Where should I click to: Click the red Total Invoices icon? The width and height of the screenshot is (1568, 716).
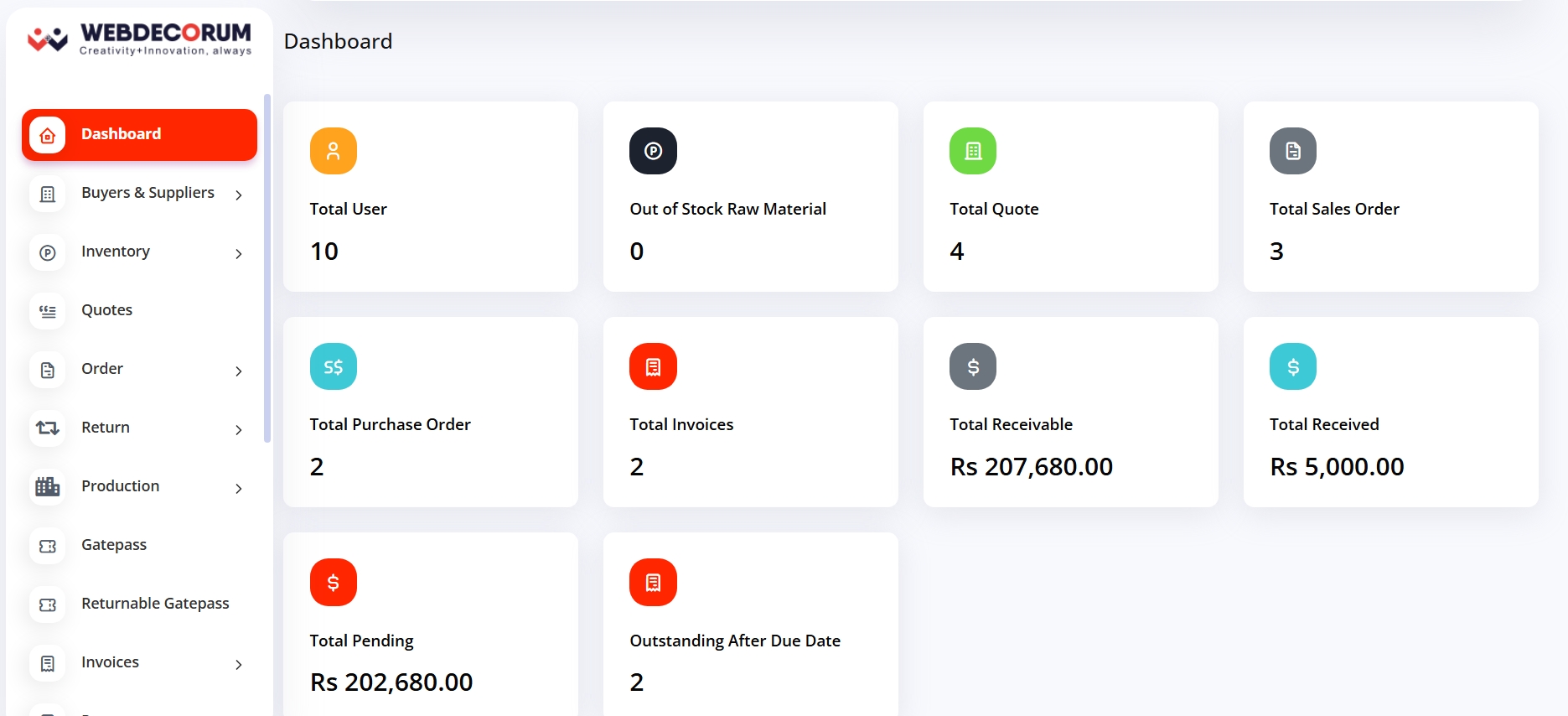click(653, 366)
